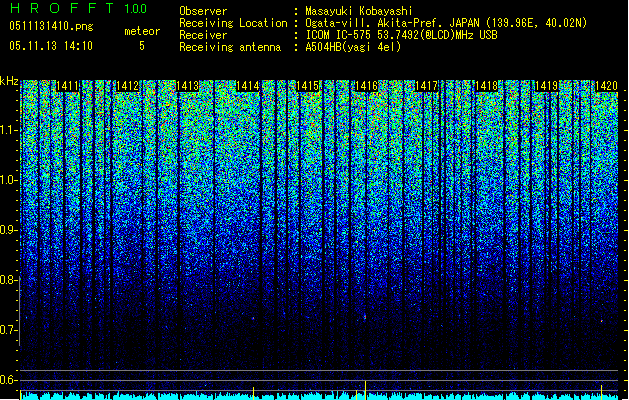The height and width of the screenshot is (400, 629).
Task: Click the 0.9 frequency axis label
Action: (x=9, y=230)
